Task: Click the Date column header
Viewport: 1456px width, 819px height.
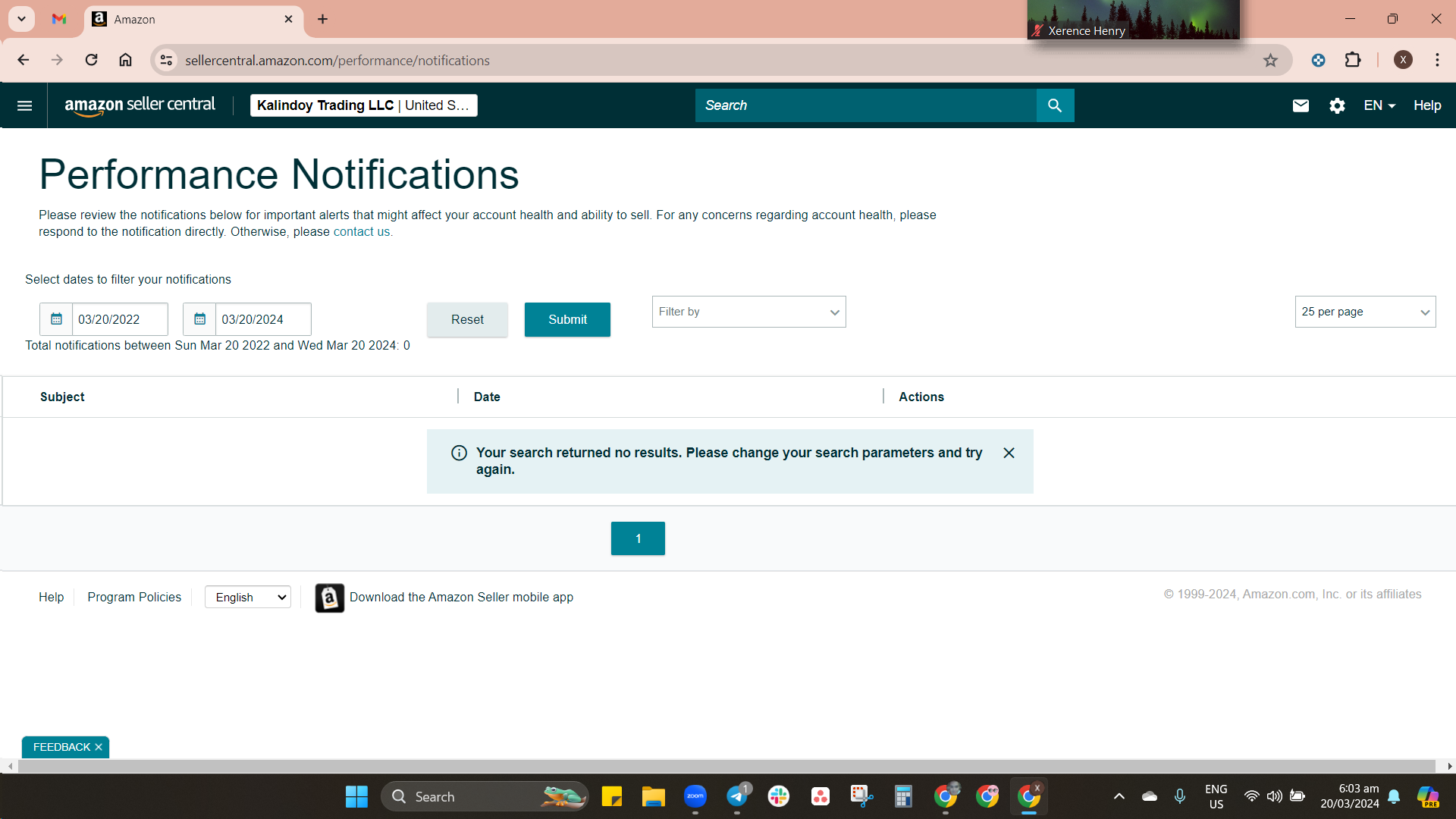Action: tap(487, 397)
